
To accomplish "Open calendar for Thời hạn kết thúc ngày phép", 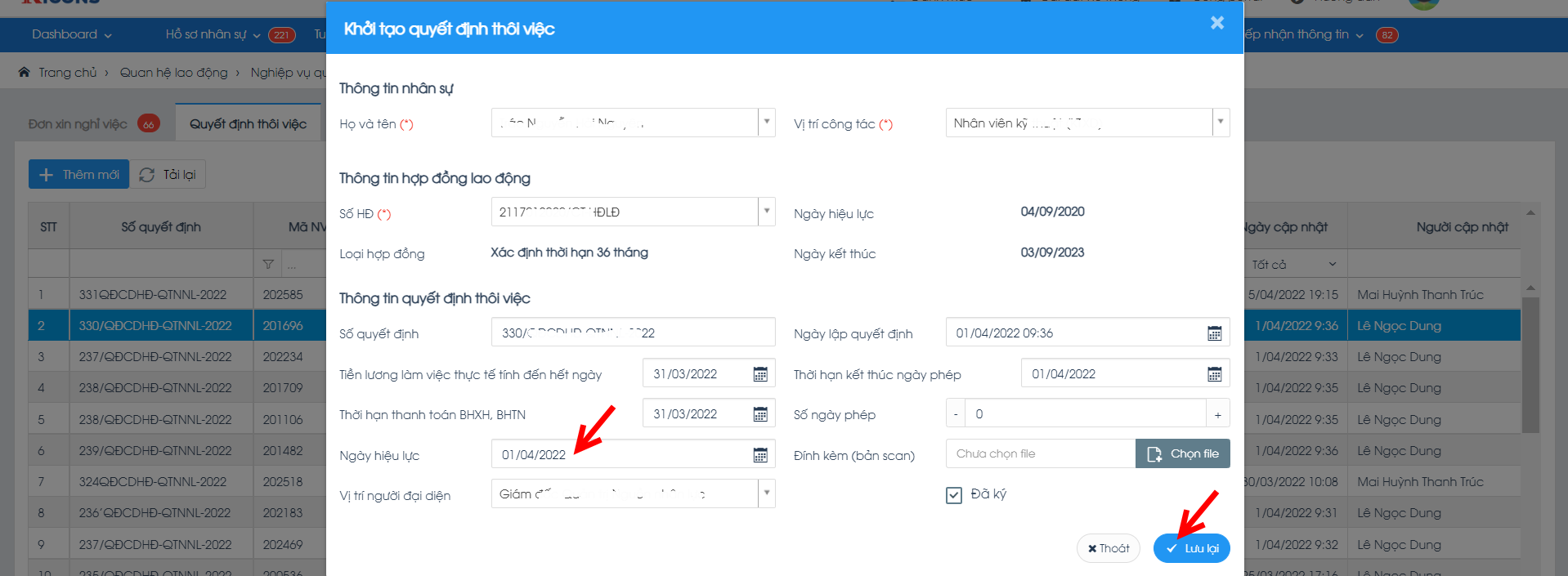I will coord(1214,374).
